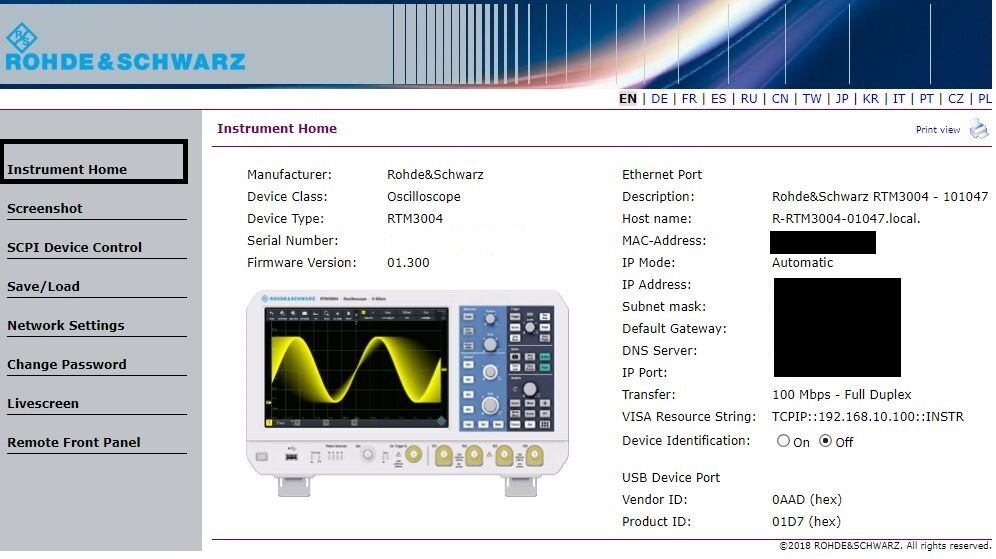Switch language to ES
This screenshot has width=996, height=559.
tap(718, 98)
